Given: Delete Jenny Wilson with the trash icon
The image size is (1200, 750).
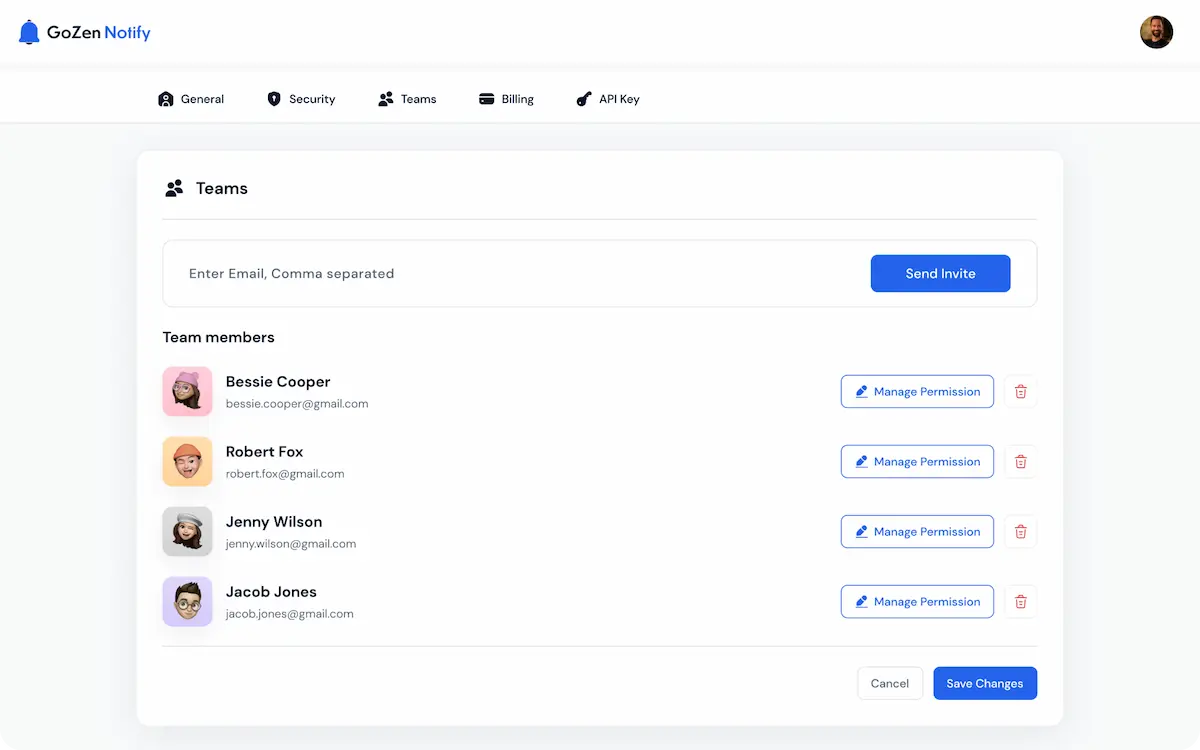Looking at the screenshot, I should 1020,531.
